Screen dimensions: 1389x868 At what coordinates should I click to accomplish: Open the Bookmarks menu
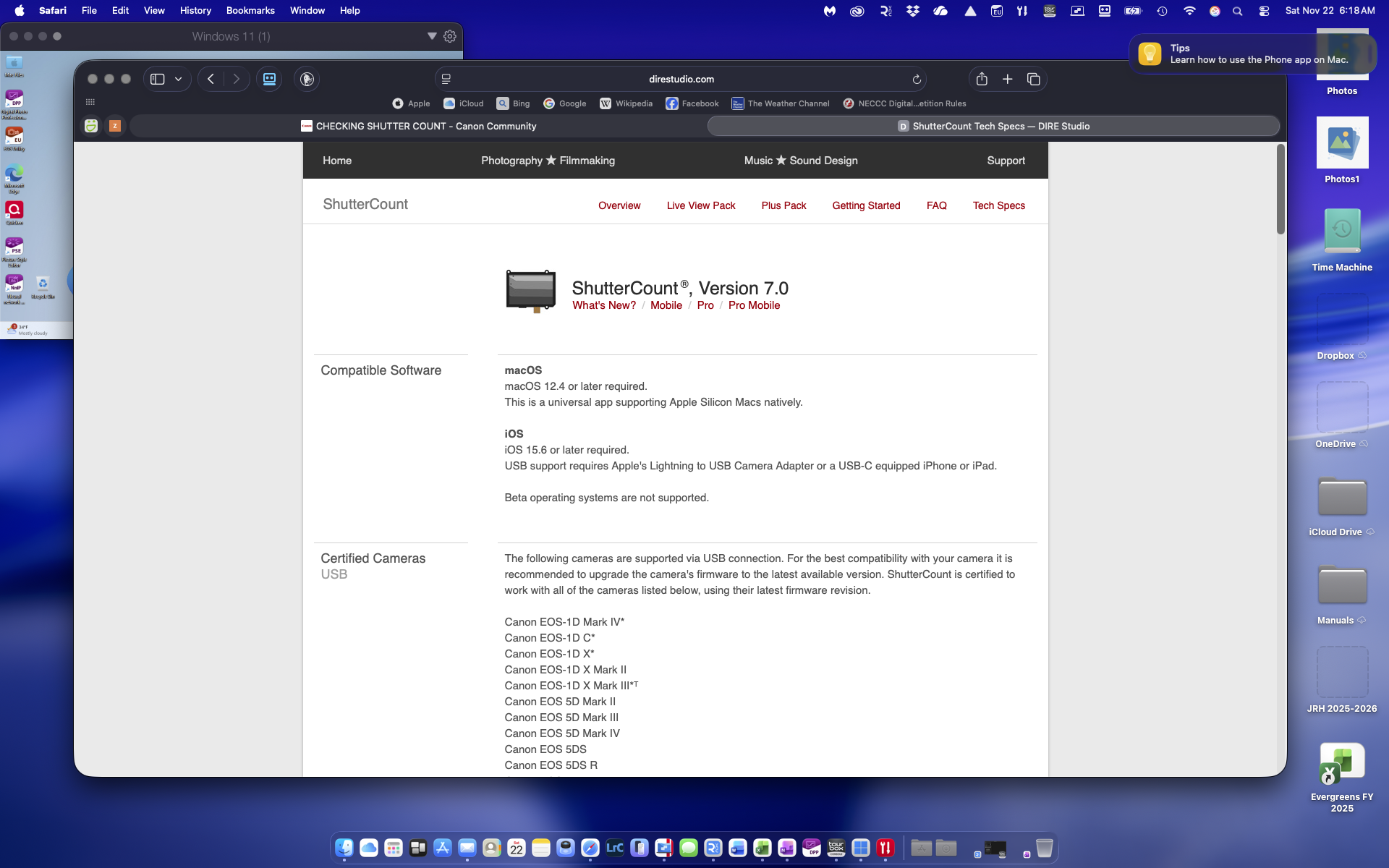click(250, 11)
